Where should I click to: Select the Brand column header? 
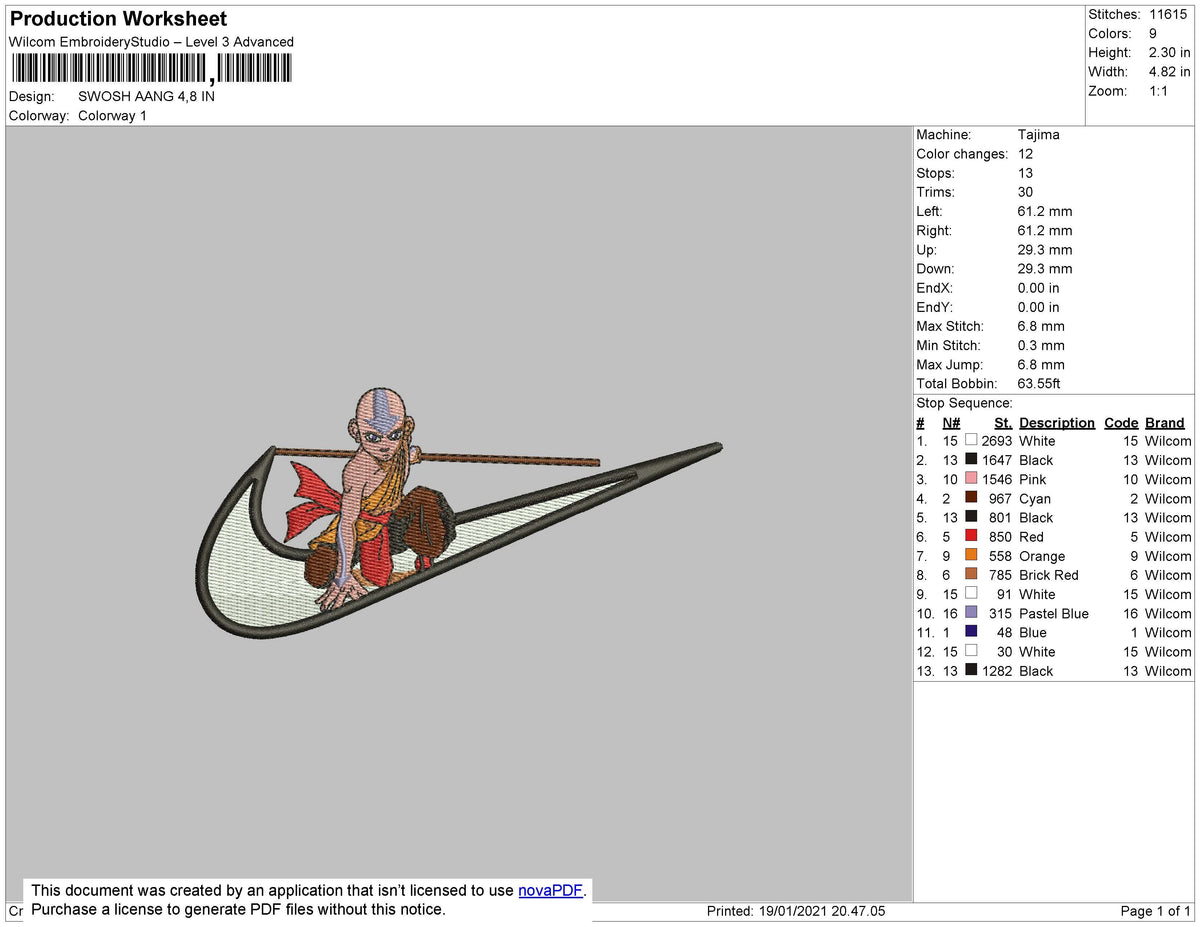1164,422
